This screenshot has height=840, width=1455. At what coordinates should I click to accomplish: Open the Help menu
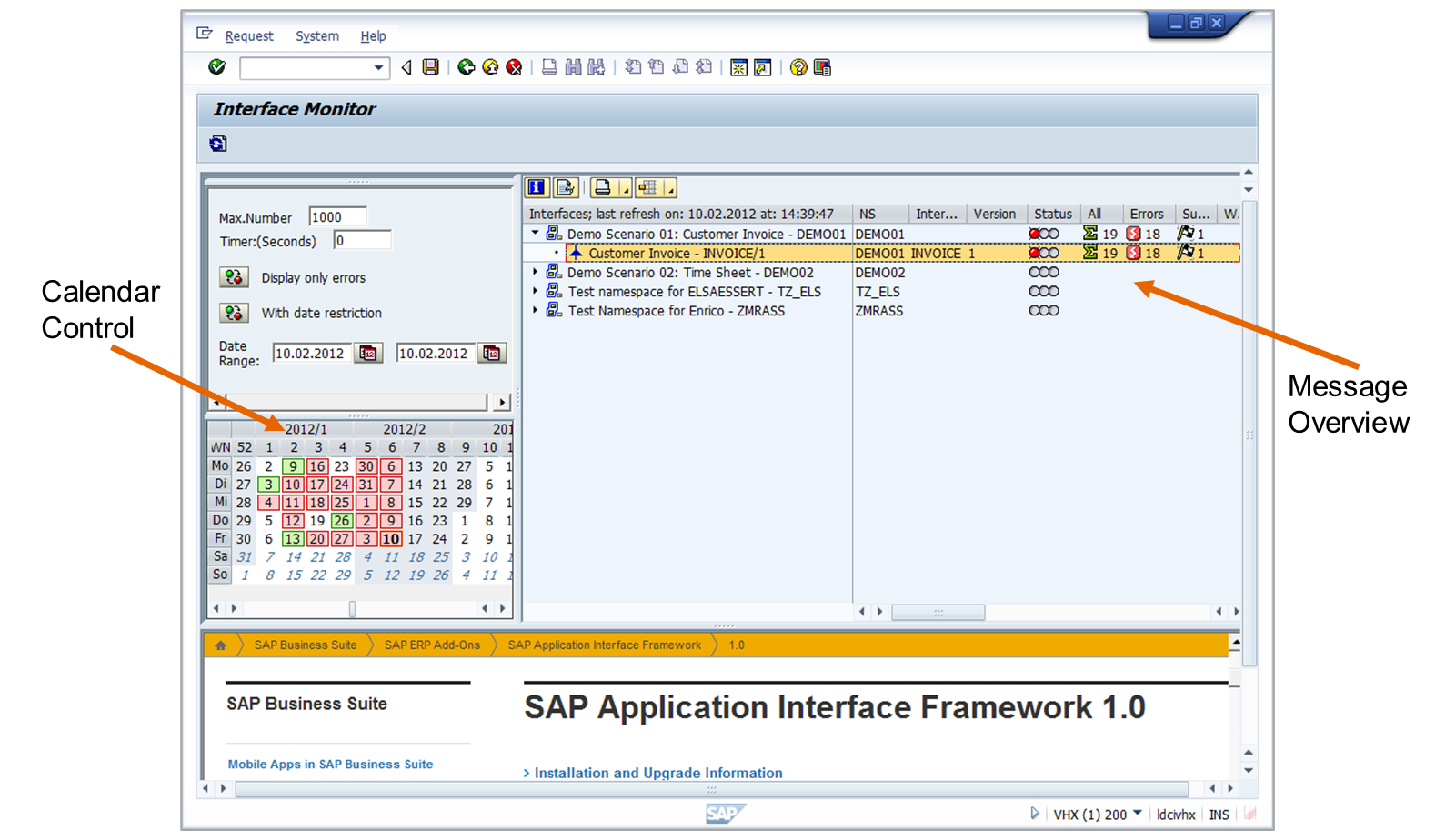373,36
